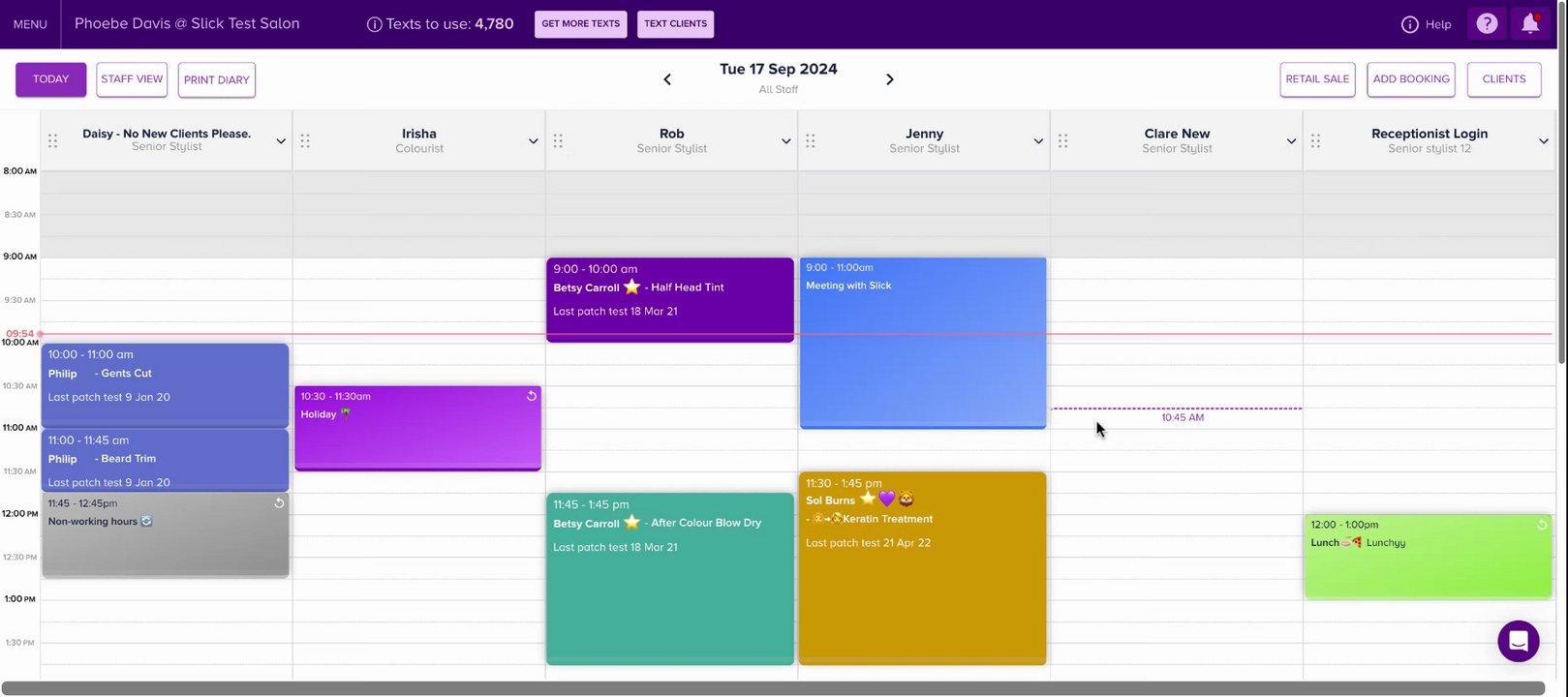Open Betsy Carroll After Colour Blow Dry booking
The height and width of the screenshot is (697, 1568).
coord(670,579)
